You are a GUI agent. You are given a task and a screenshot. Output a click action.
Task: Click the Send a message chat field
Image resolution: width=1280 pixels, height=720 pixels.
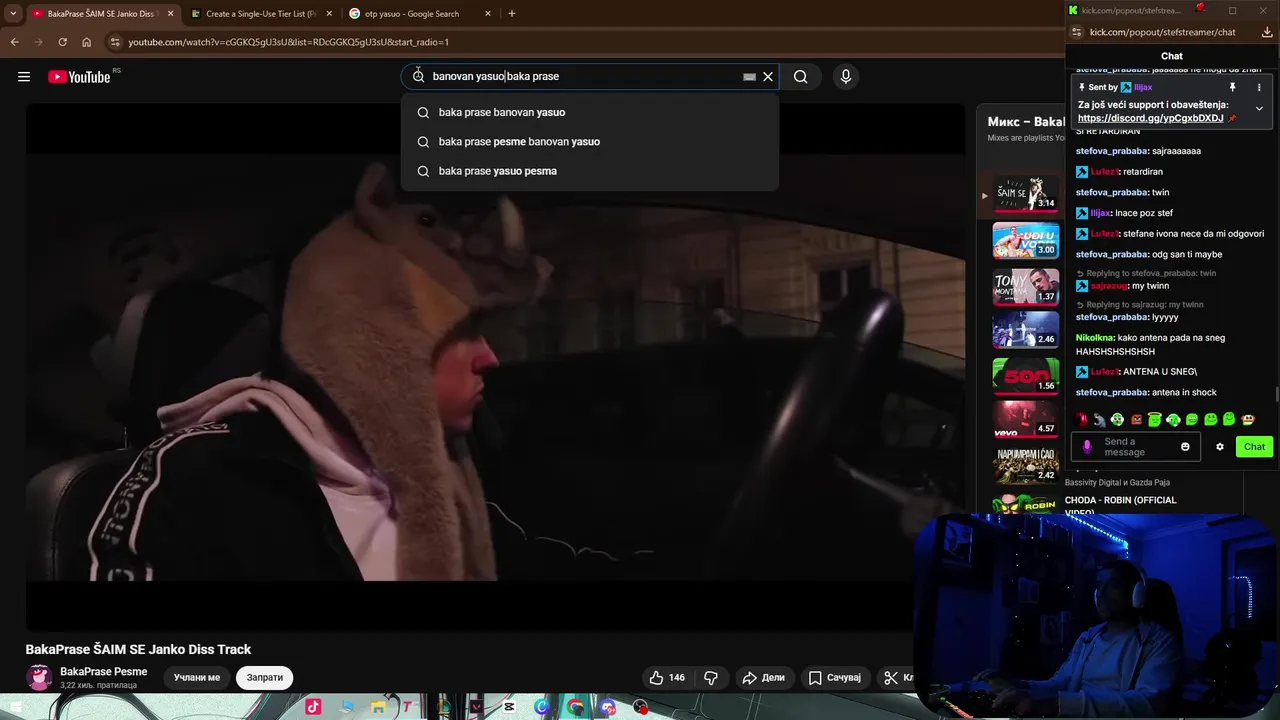(x=1135, y=447)
